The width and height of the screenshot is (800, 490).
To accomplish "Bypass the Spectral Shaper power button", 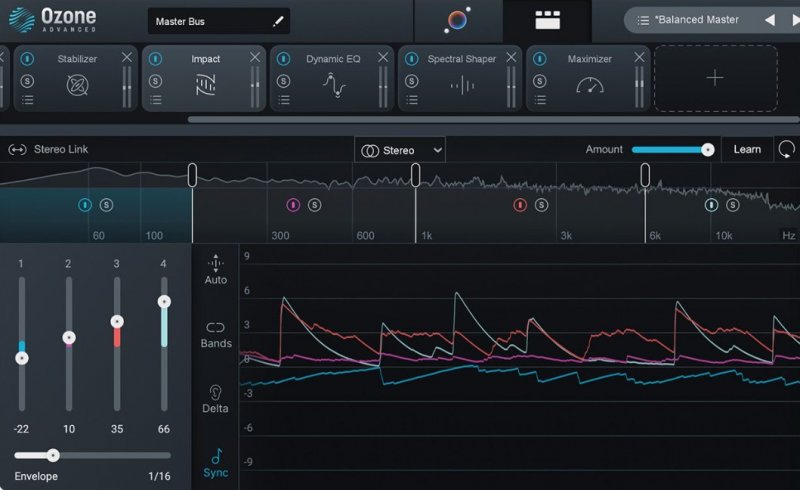I will click(x=412, y=59).
